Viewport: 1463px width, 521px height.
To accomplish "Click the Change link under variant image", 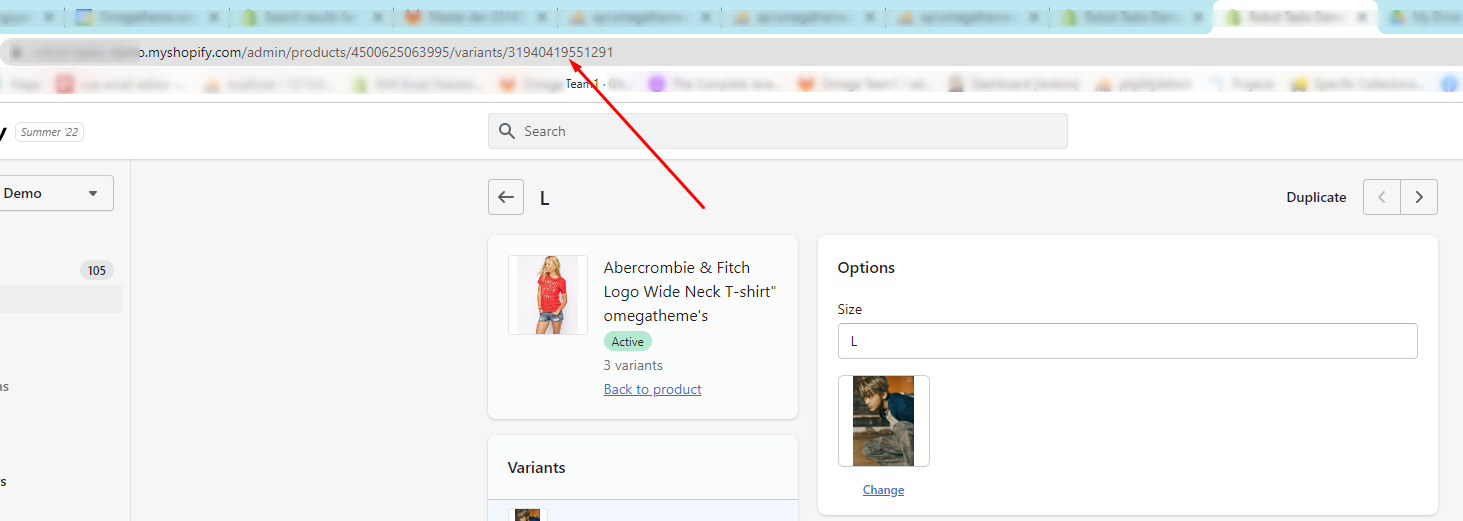I will pos(883,490).
